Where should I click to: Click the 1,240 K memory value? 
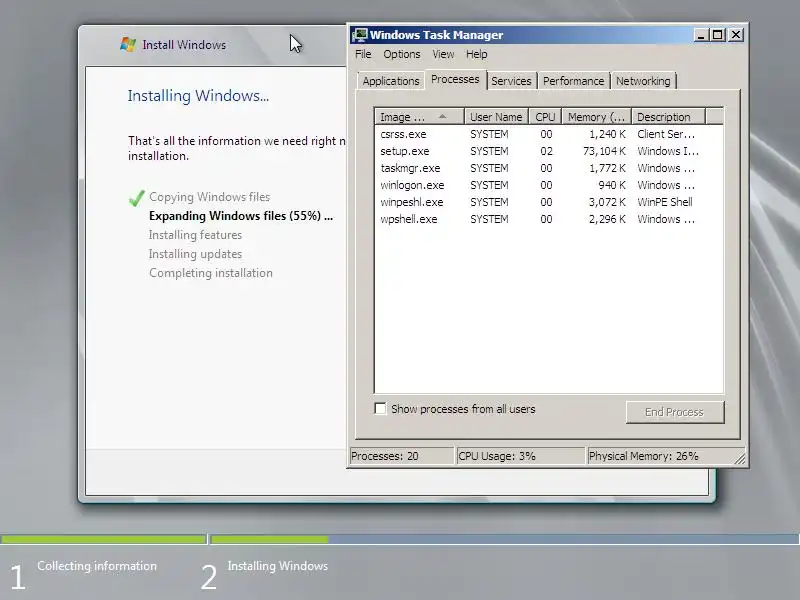click(x=607, y=134)
